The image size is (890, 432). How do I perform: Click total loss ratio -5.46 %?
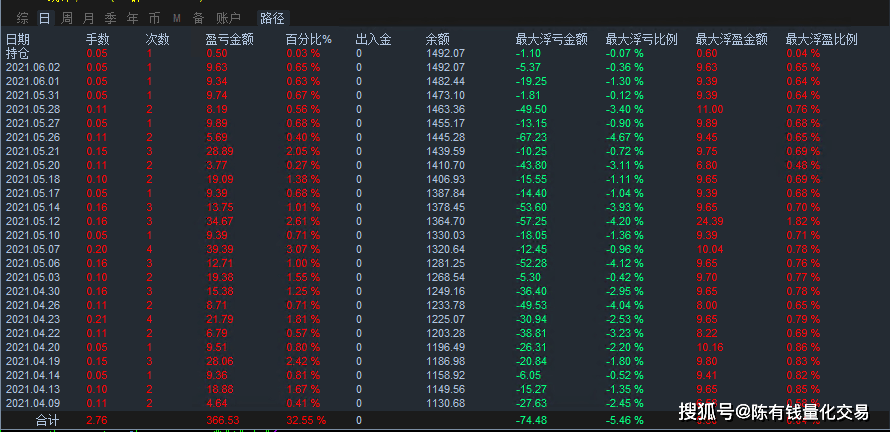pyautogui.click(x=625, y=421)
